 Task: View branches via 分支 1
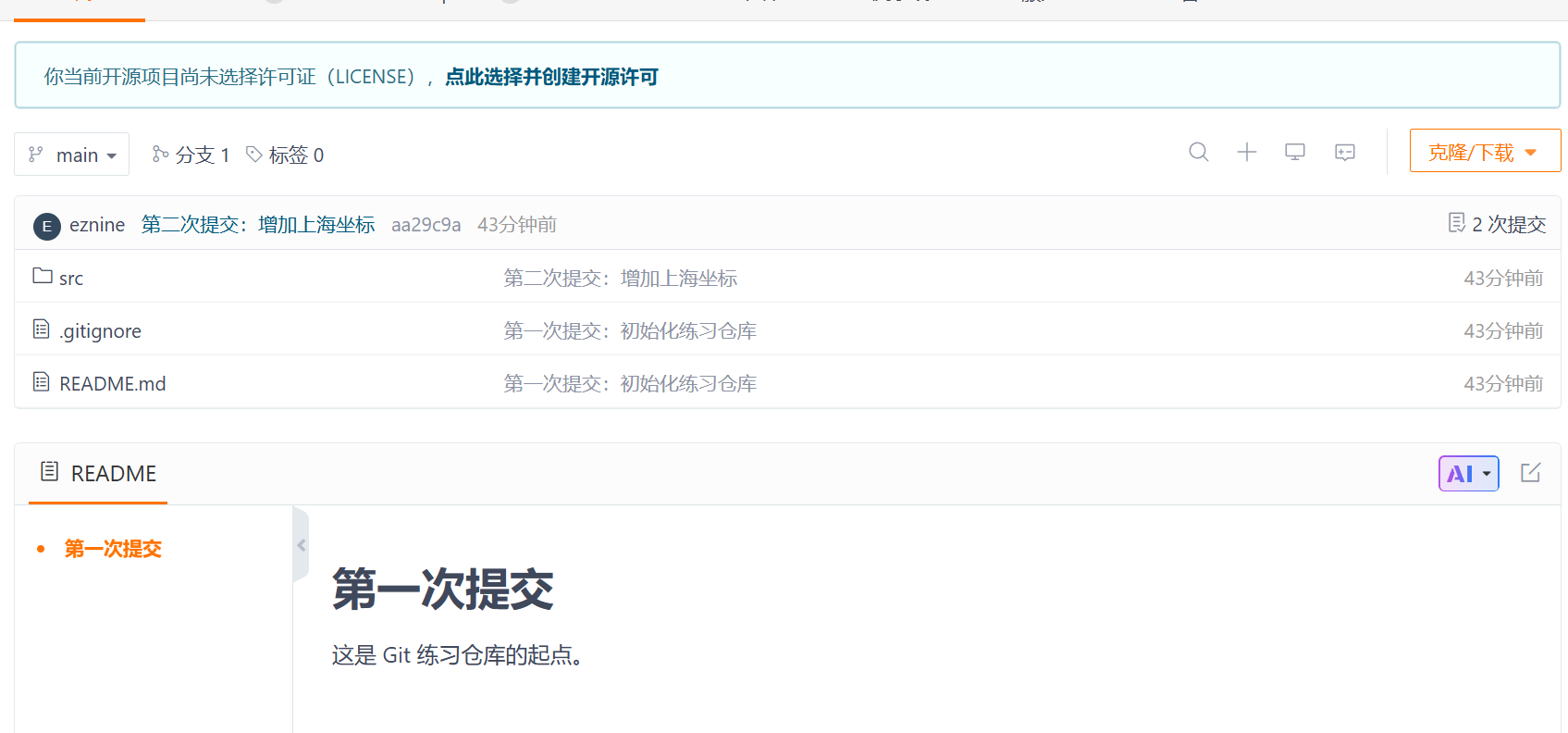point(191,155)
